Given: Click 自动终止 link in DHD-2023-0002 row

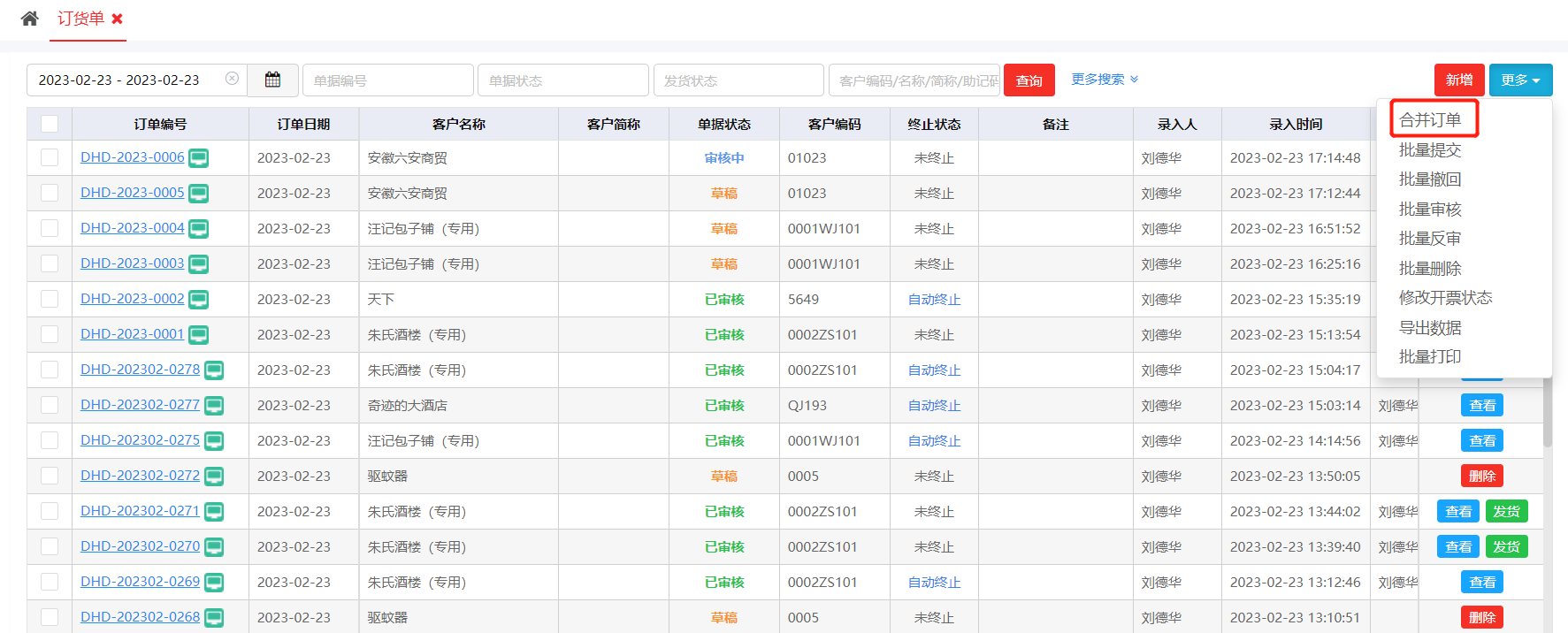Looking at the screenshot, I should (x=934, y=300).
